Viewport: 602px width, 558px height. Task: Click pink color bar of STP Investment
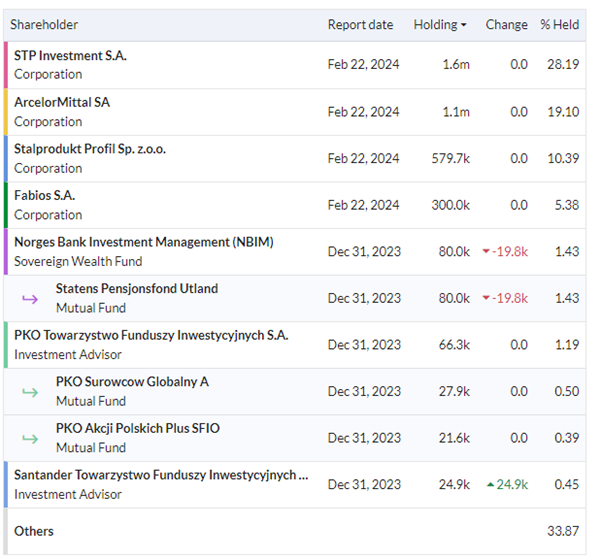pos(6,65)
